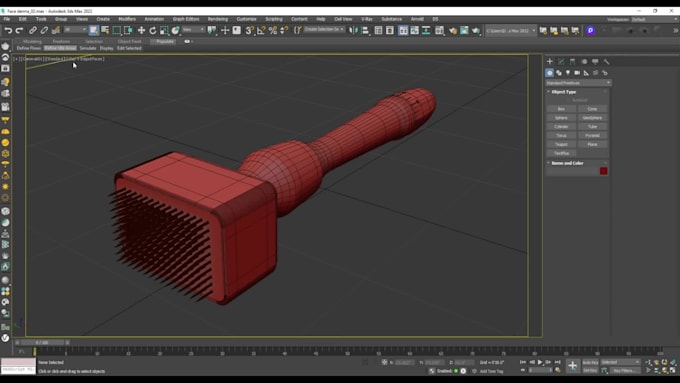Toggle the Ribbon display icon
680x383 pixels.
point(403,30)
